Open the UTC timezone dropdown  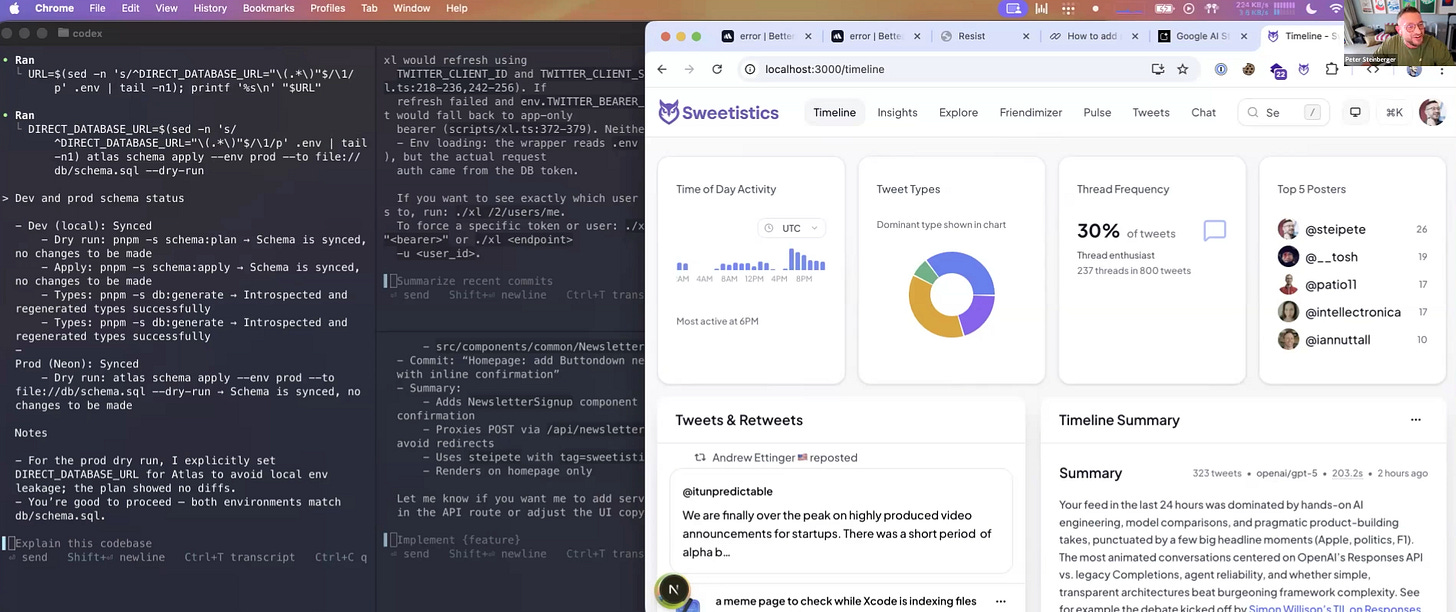[791, 228]
